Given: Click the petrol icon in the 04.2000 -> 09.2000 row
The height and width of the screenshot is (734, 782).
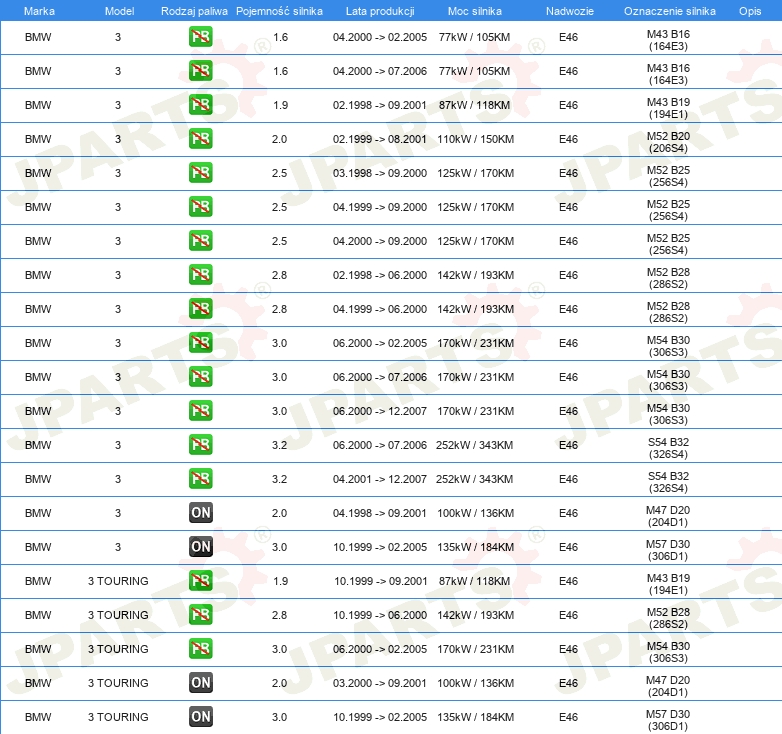Looking at the screenshot, I should point(200,241).
